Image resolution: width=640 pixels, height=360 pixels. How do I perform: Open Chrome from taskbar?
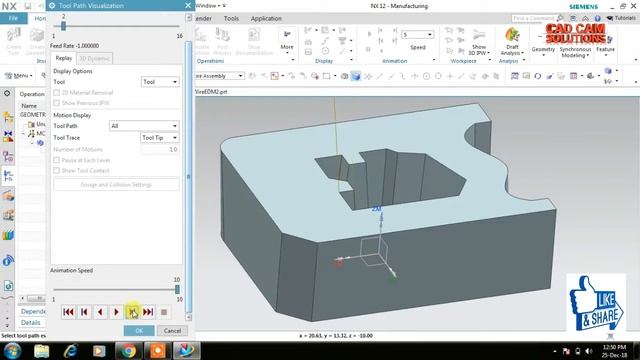(x=129, y=351)
